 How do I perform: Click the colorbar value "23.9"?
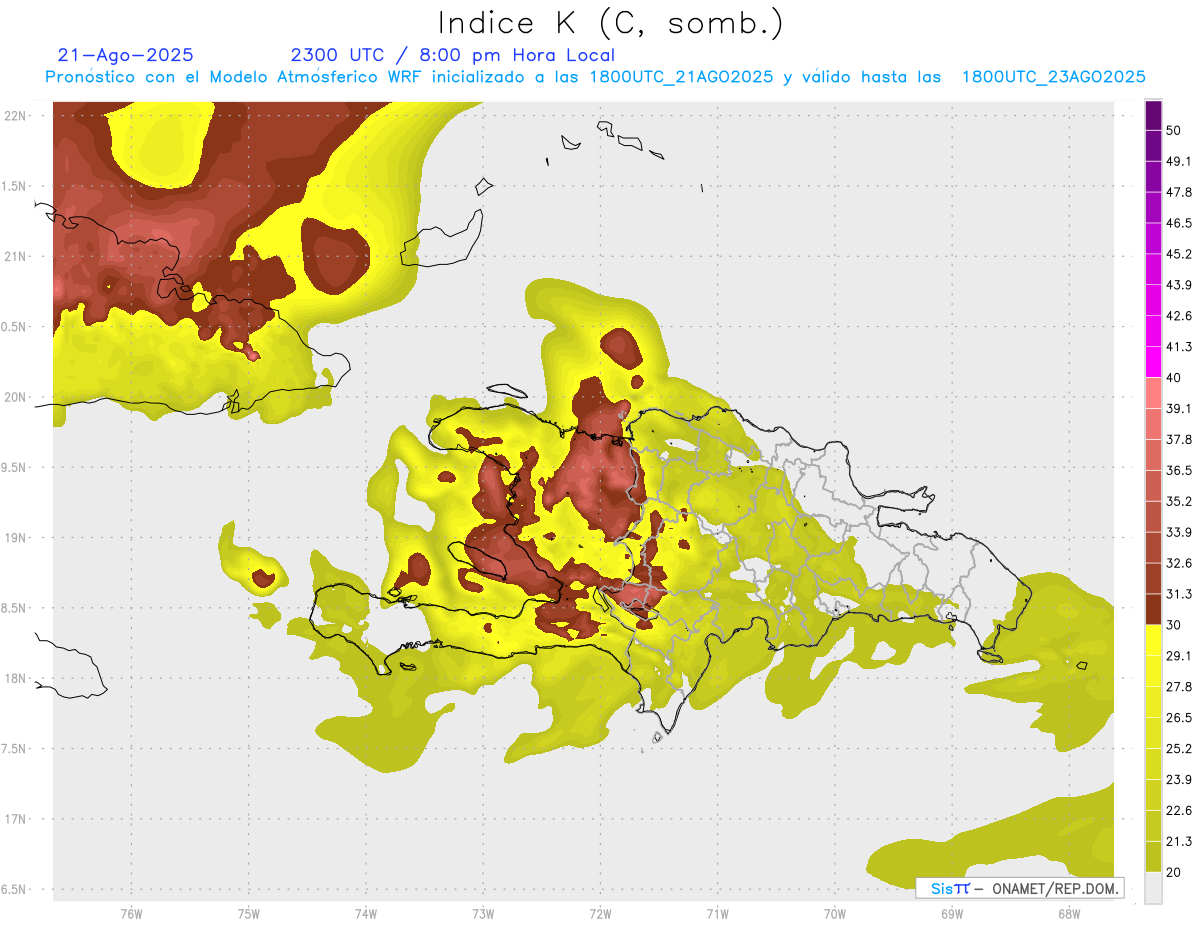point(1179,780)
